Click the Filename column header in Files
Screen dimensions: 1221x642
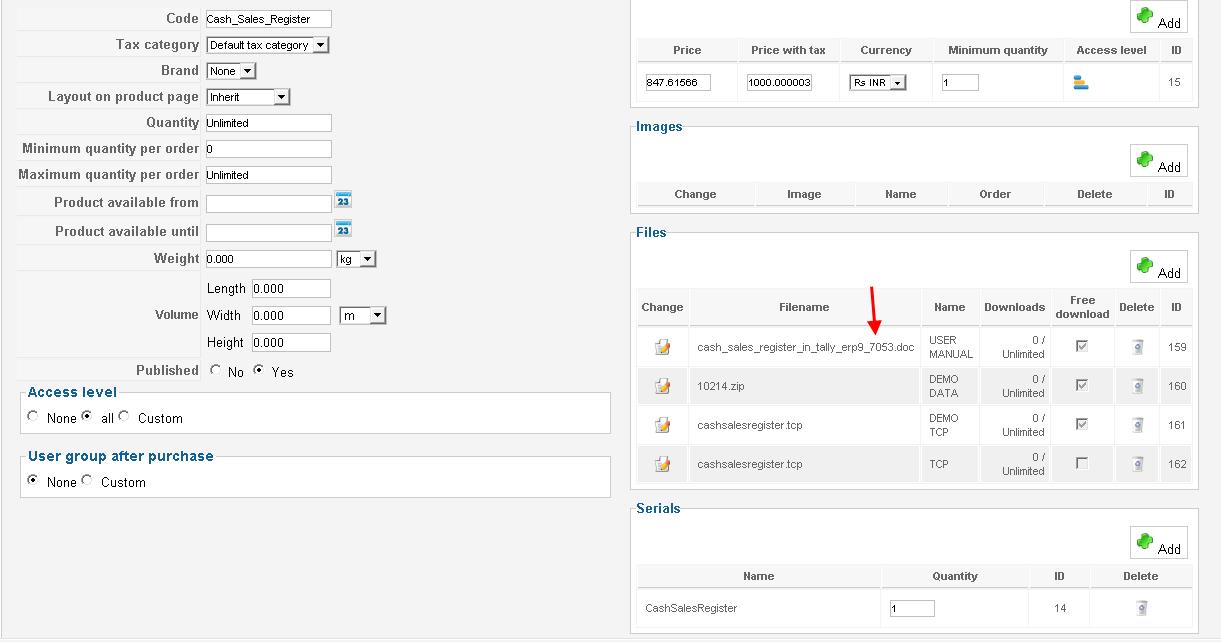(805, 307)
